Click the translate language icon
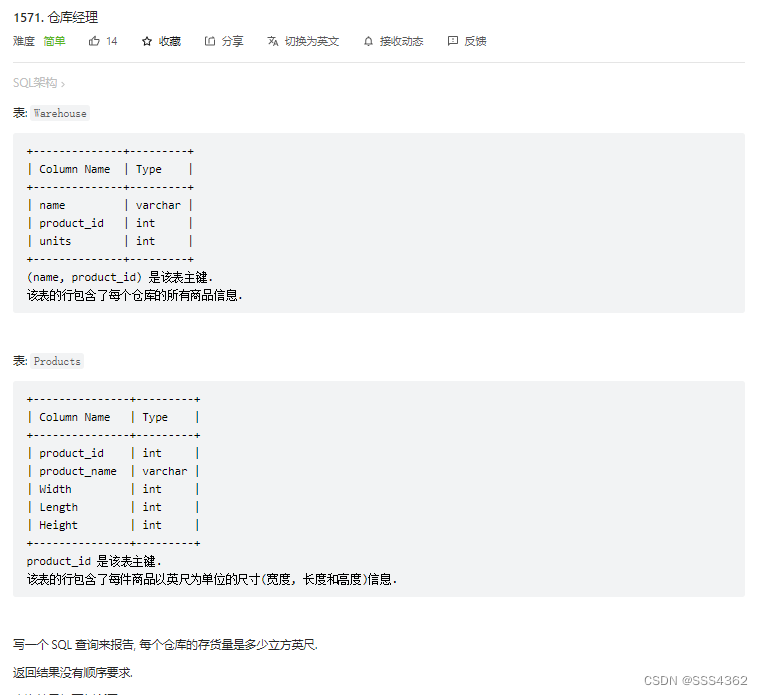Screen dimensions: 763x695 tap(272, 41)
